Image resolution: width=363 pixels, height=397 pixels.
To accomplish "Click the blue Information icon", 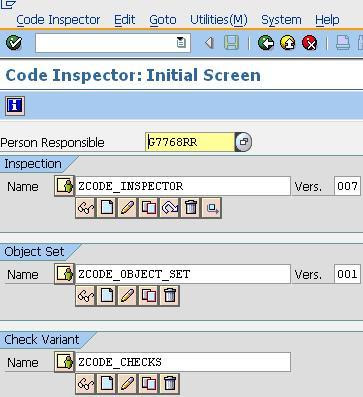I will coord(15,106).
